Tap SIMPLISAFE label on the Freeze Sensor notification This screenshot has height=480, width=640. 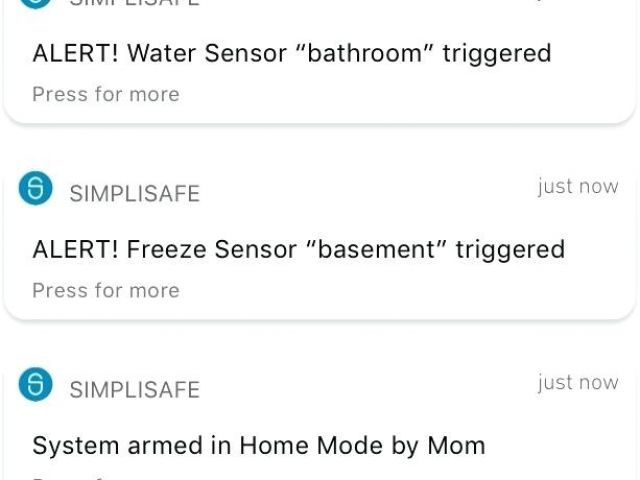coord(134,193)
